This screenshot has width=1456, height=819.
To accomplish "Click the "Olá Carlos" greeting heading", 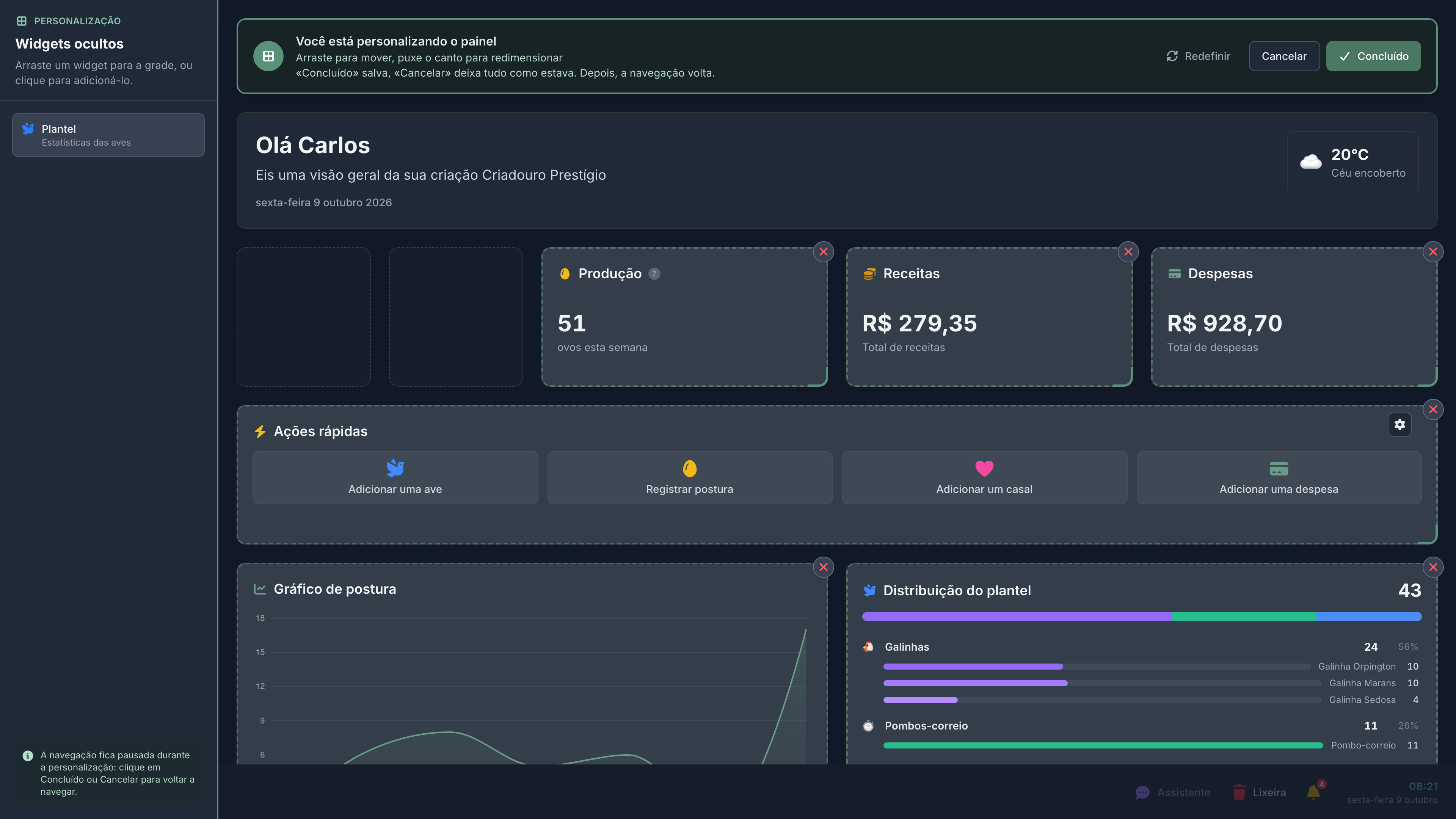I will click(312, 145).
